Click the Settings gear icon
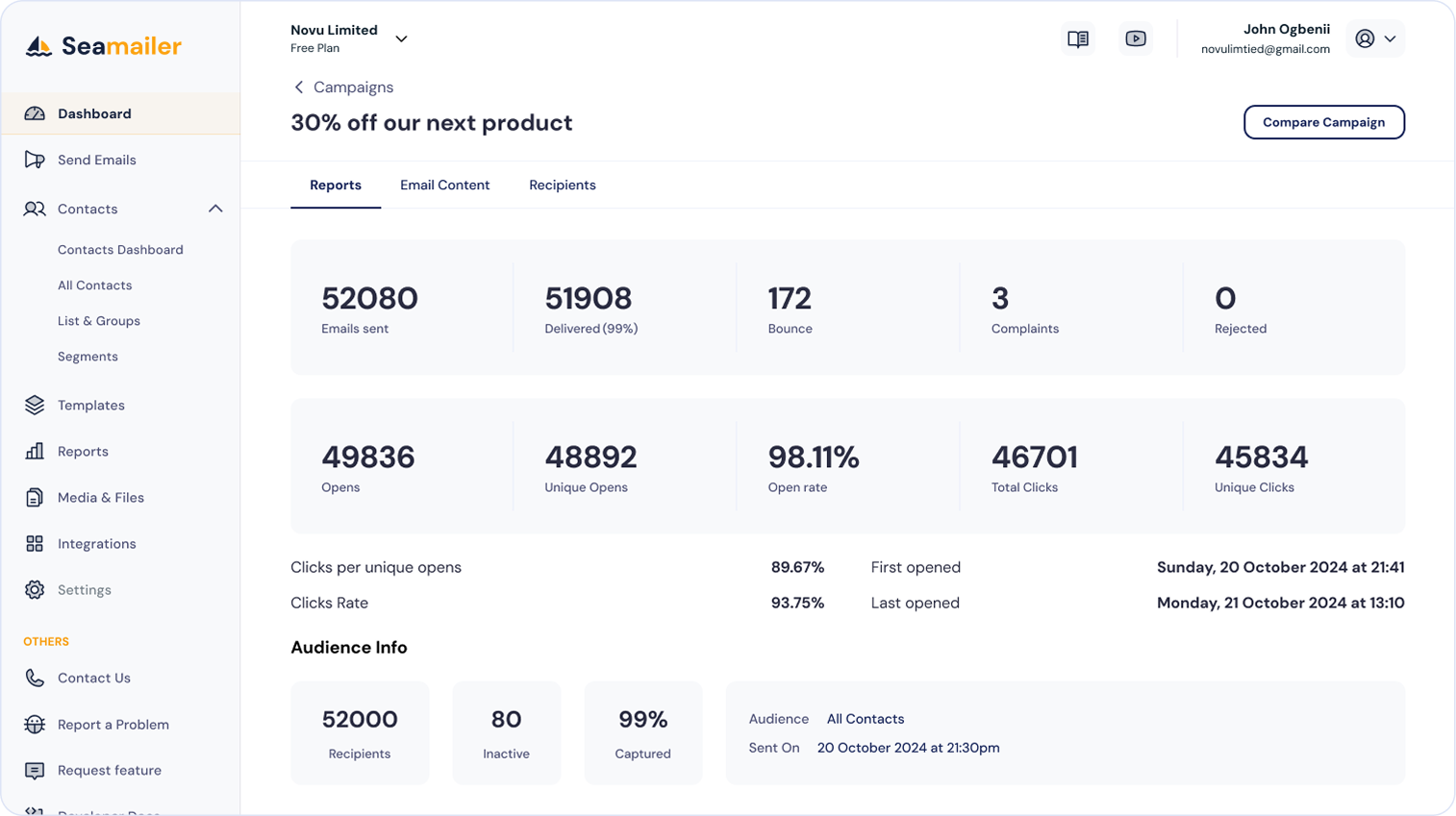This screenshot has width=1456, height=816. pyautogui.click(x=35, y=590)
